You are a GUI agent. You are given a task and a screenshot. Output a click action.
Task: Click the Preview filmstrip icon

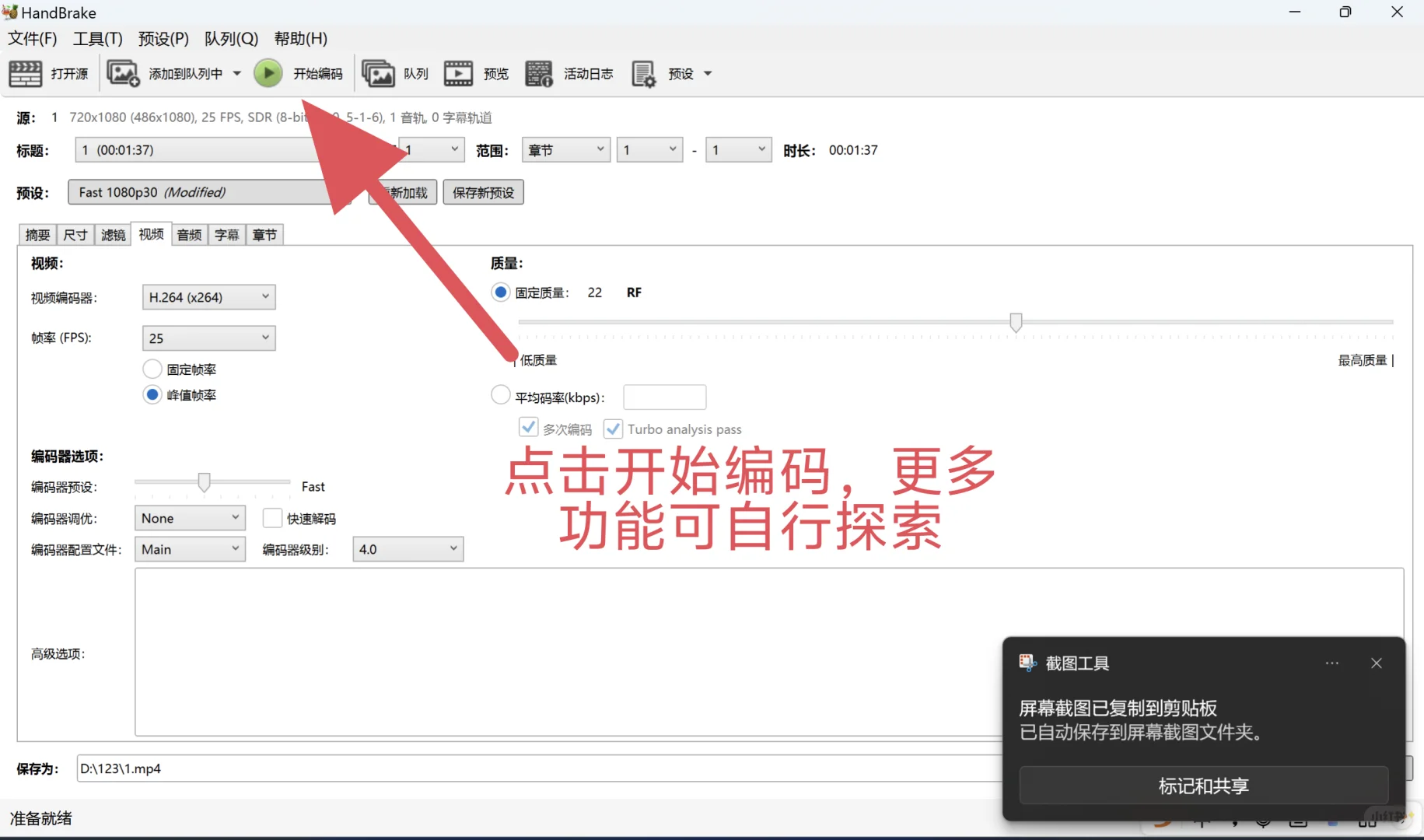click(458, 74)
